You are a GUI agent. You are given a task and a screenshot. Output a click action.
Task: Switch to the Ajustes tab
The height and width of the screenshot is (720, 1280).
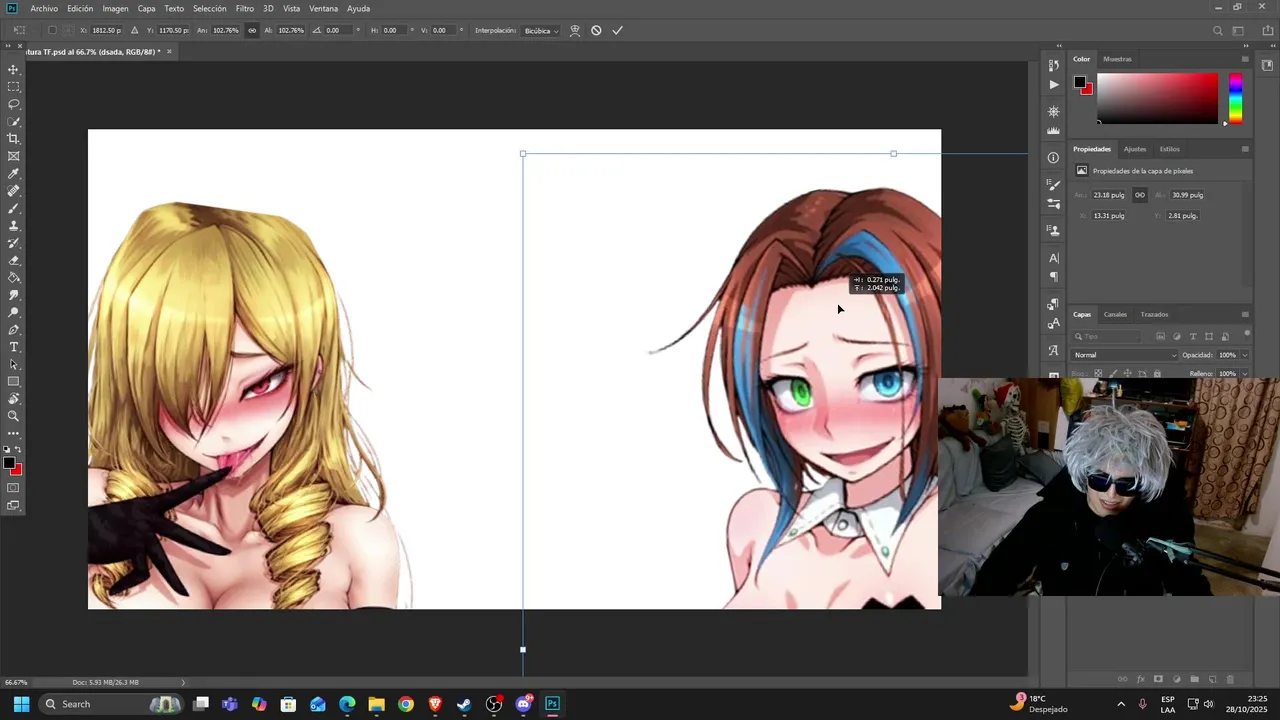(x=1135, y=149)
